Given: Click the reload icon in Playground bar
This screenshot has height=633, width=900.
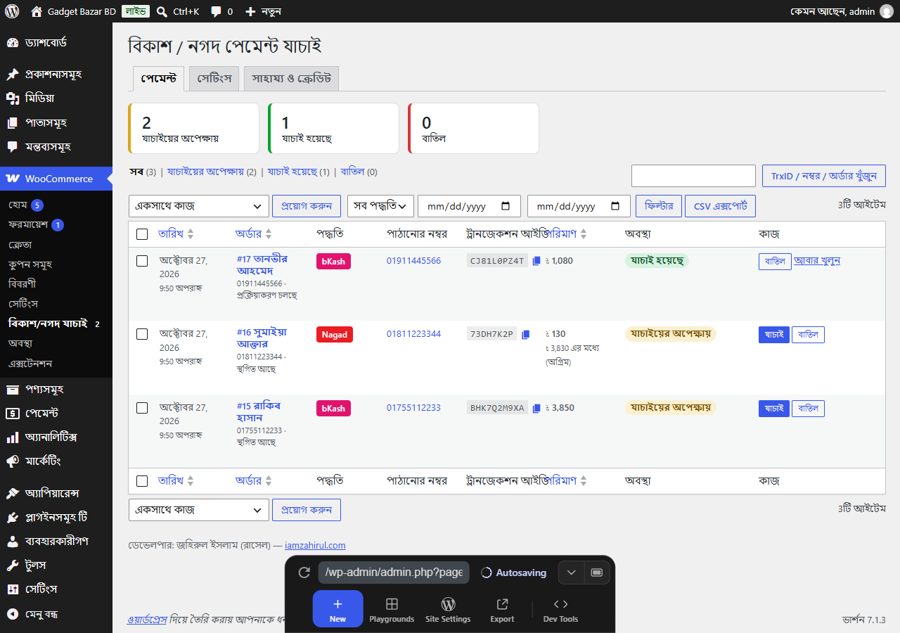Looking at the screenshot, I should [x=304, y=572].
